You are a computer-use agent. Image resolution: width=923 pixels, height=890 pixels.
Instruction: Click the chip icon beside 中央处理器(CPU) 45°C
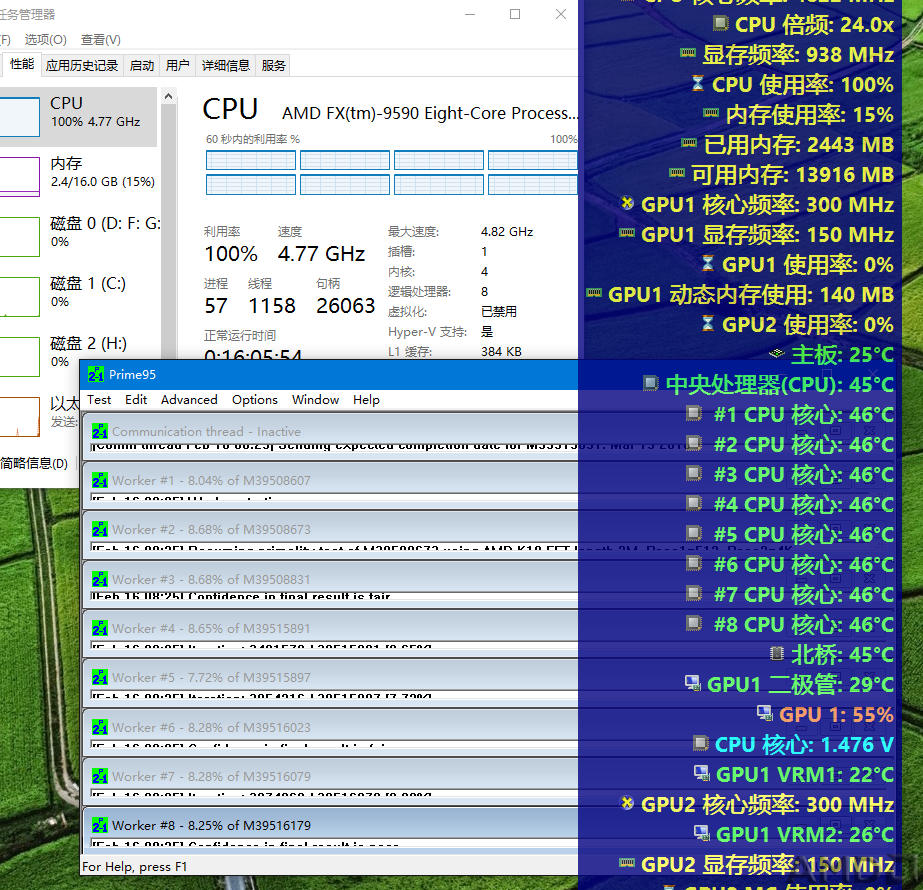(x=650, y=383)
